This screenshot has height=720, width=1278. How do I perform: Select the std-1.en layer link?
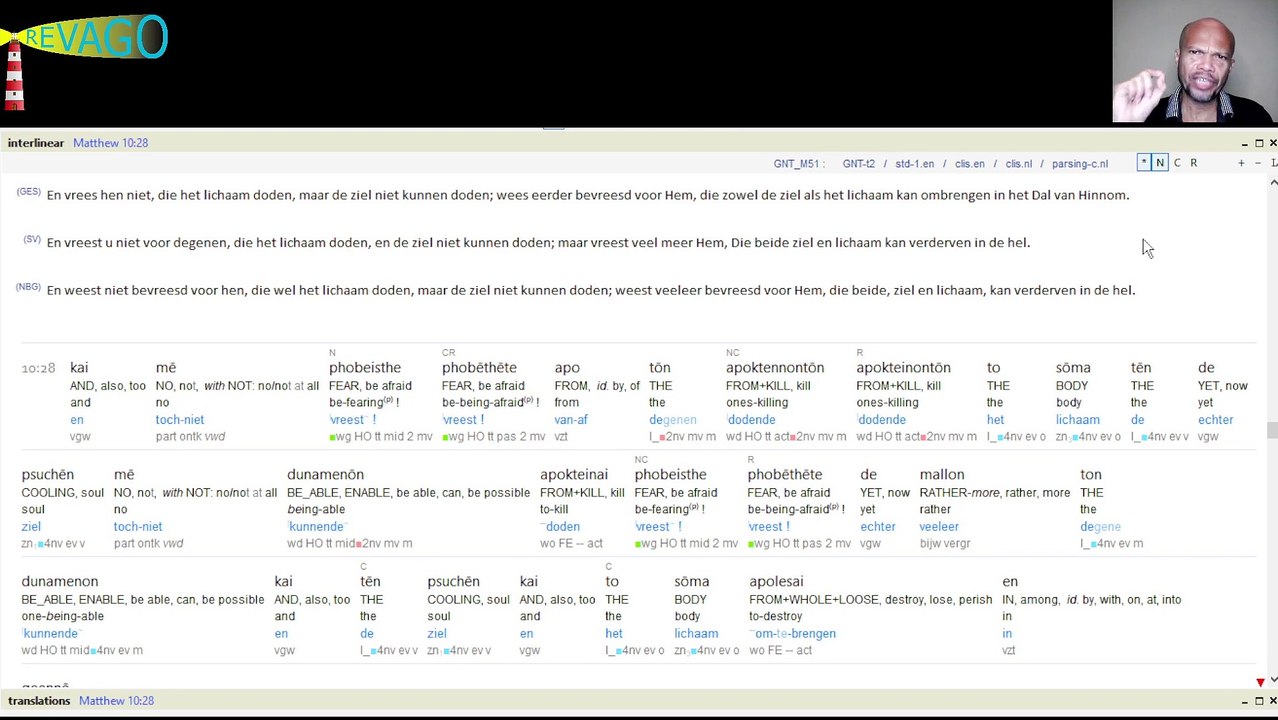click(x=914, y=164)
